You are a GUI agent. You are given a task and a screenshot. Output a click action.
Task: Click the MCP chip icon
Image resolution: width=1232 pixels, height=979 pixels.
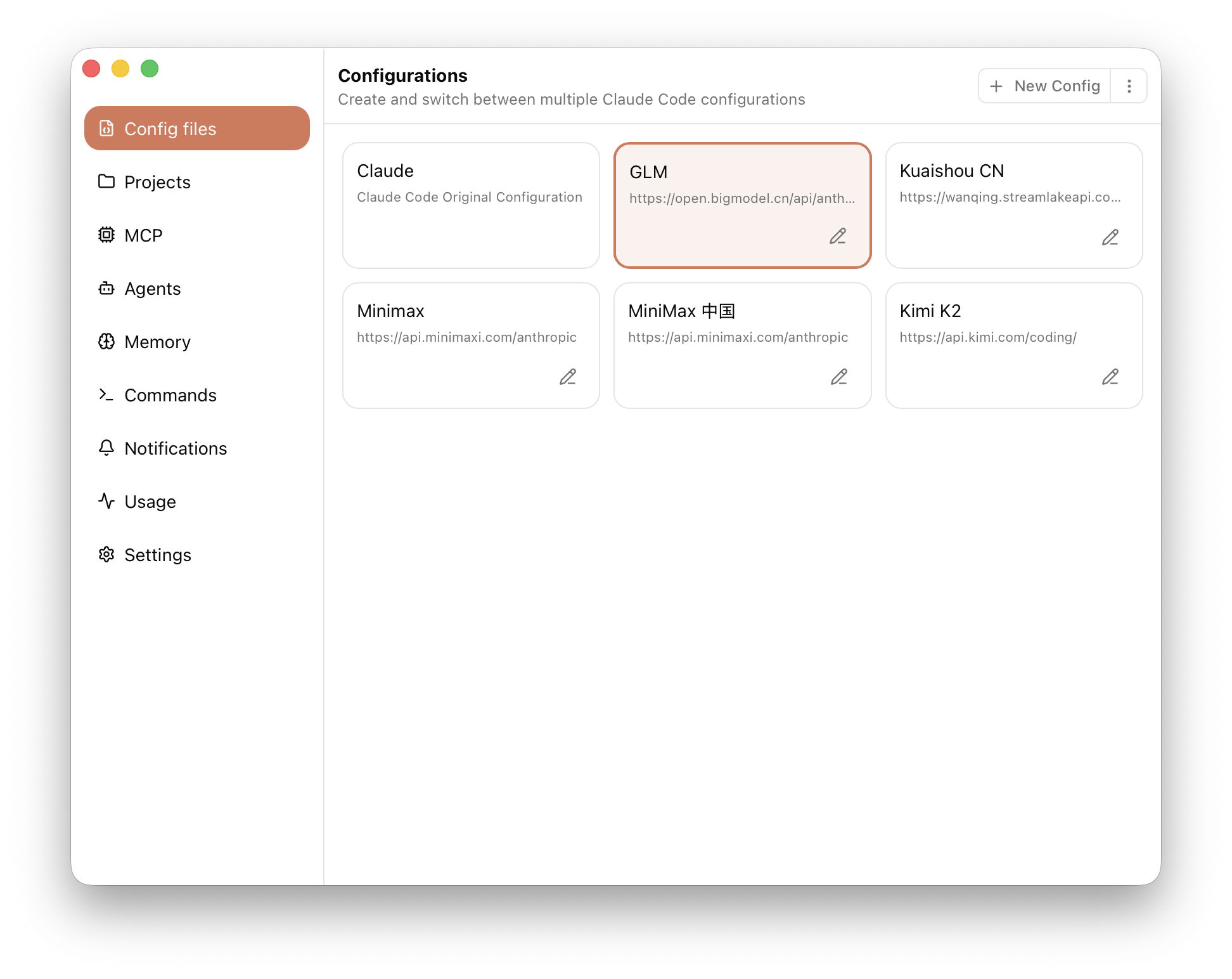coord(106,235)
